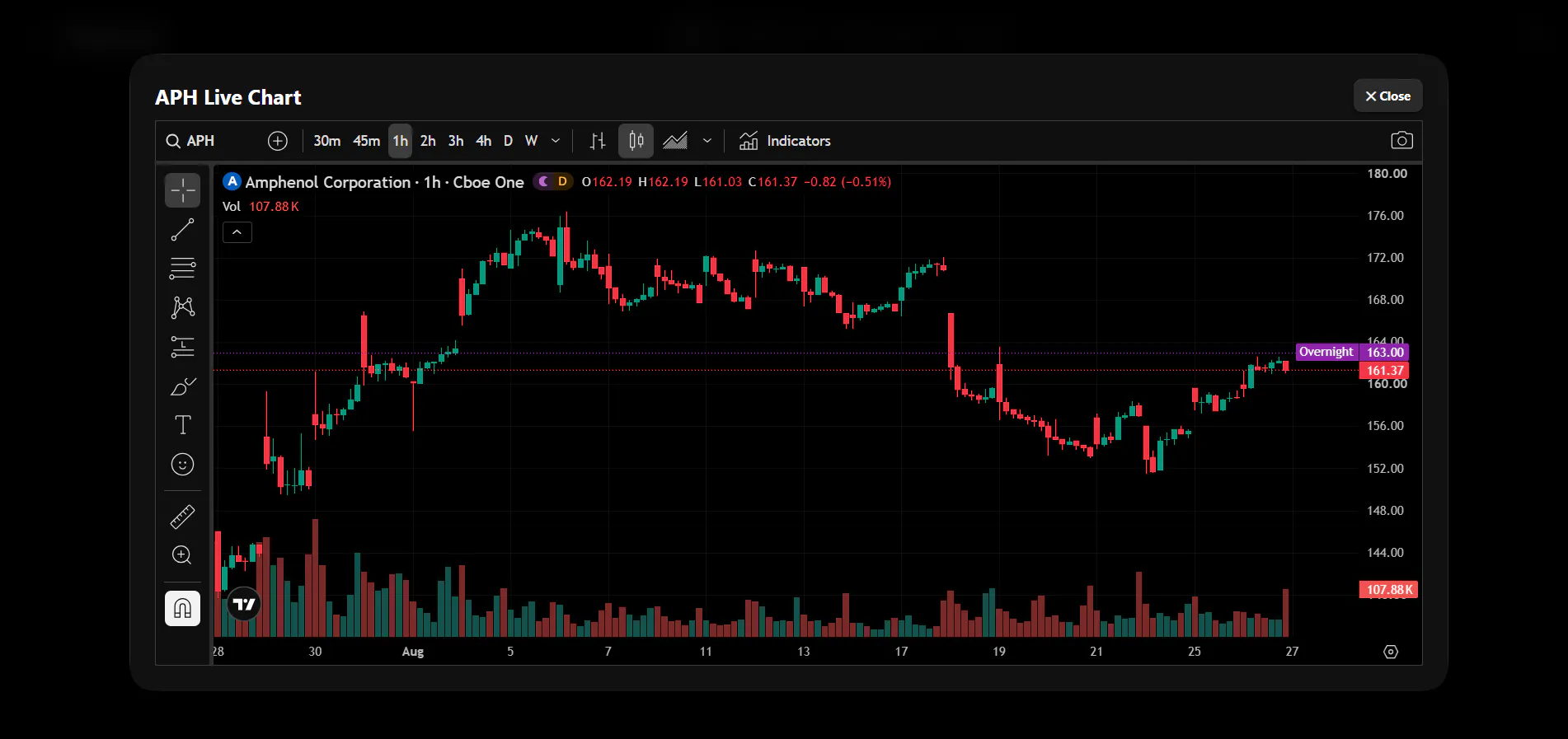
Task: Click the 107.88K volume label
Action: pos(1388,589)
